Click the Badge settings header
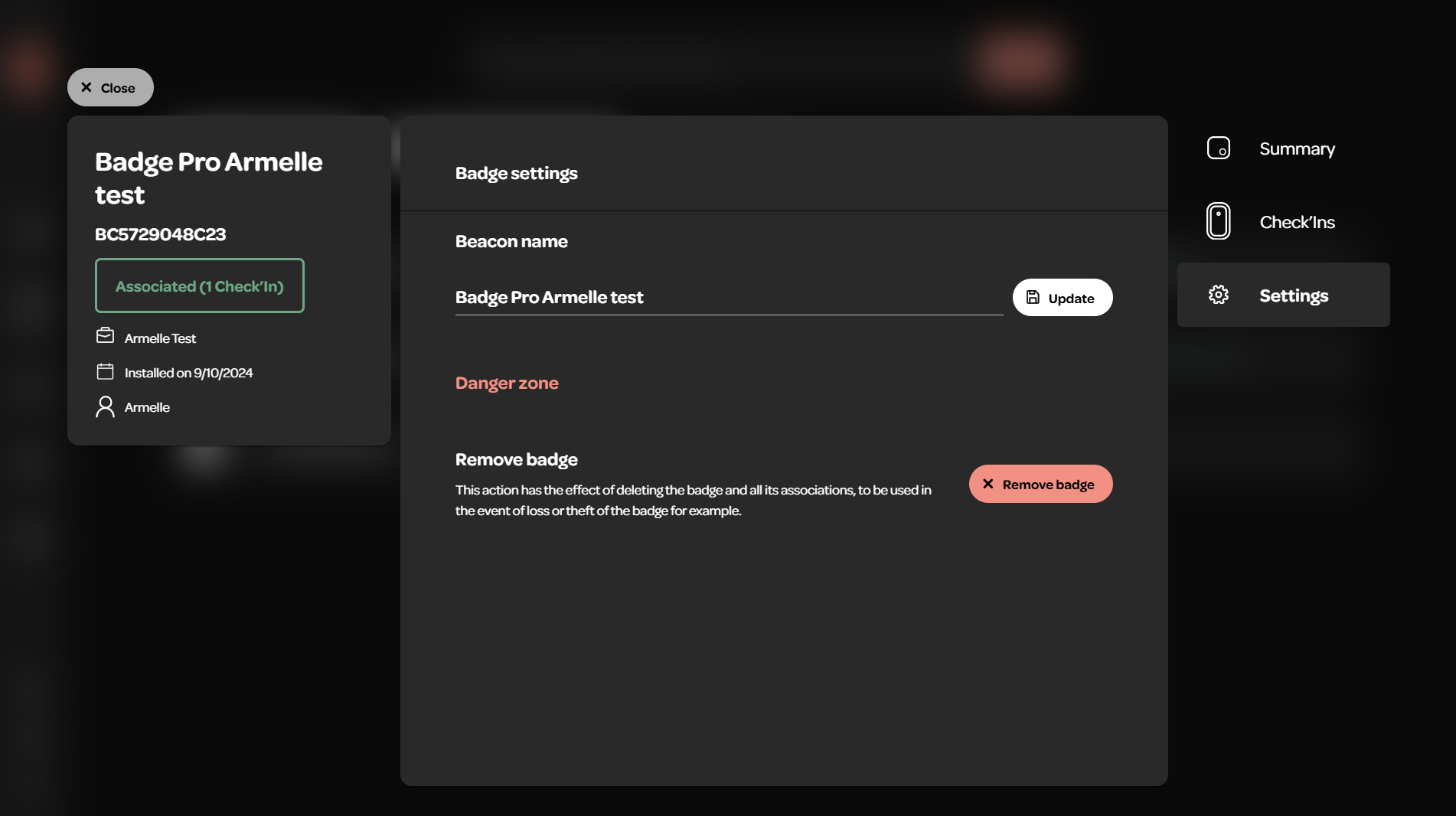This screenshot has height=816, width=1456. tap(516, 173)
